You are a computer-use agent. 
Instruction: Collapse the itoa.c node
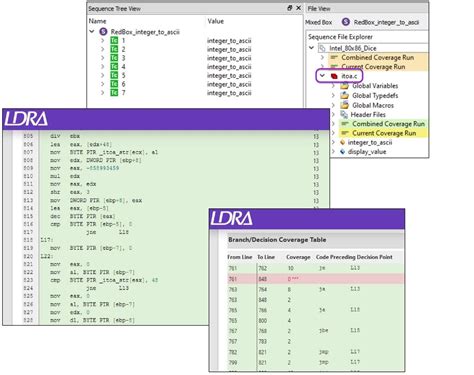click(x=322, y=76)
